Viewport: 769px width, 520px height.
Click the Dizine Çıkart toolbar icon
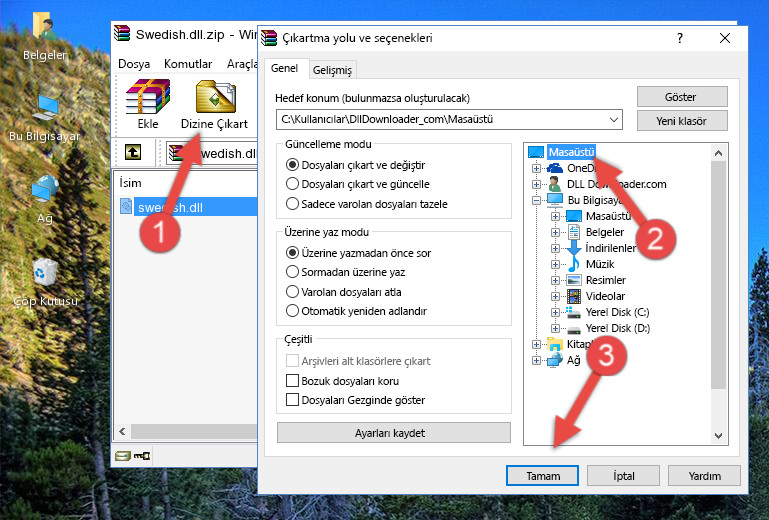tap(215, 97)
